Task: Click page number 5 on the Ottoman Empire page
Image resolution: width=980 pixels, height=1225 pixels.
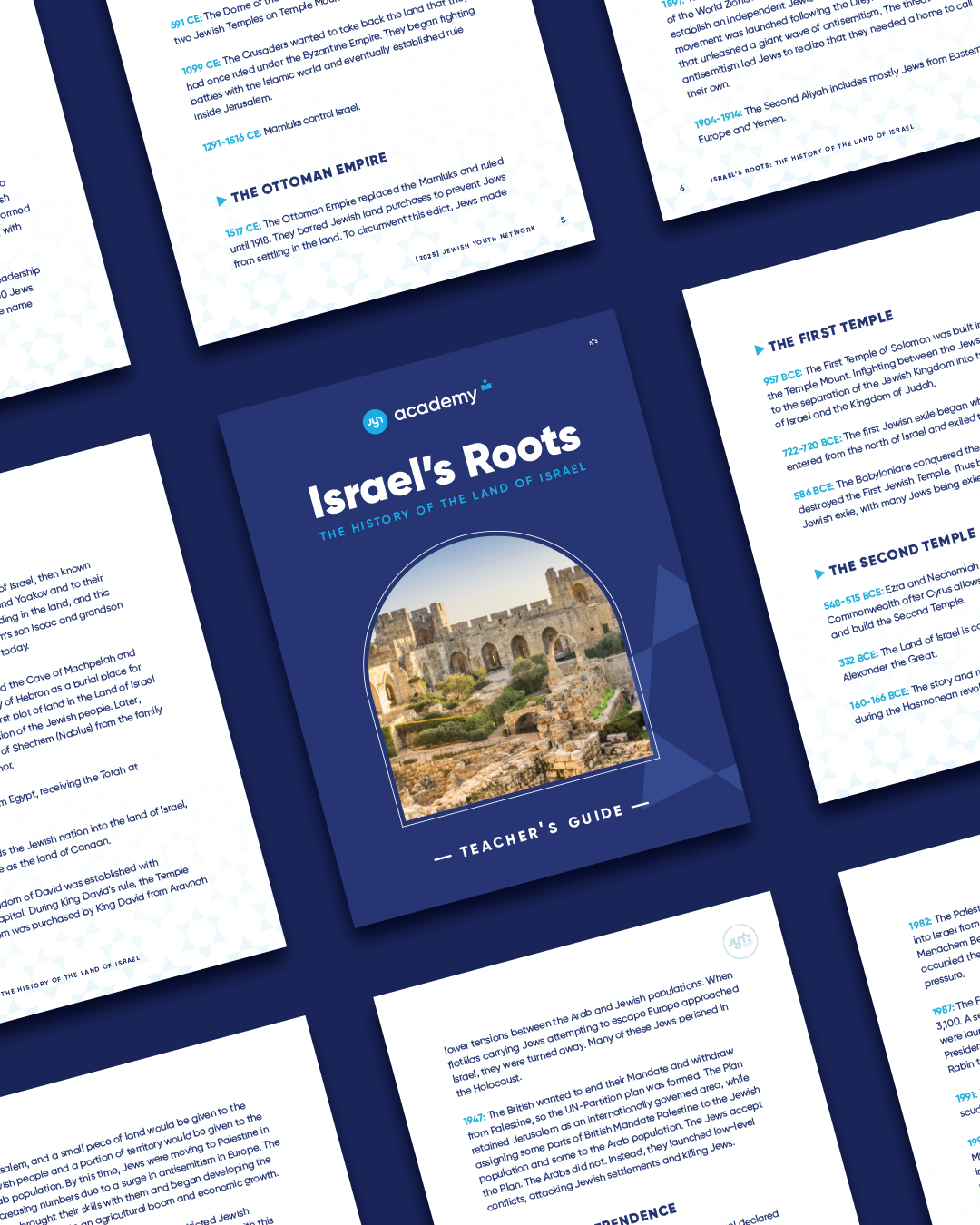Action: point(563,220)
